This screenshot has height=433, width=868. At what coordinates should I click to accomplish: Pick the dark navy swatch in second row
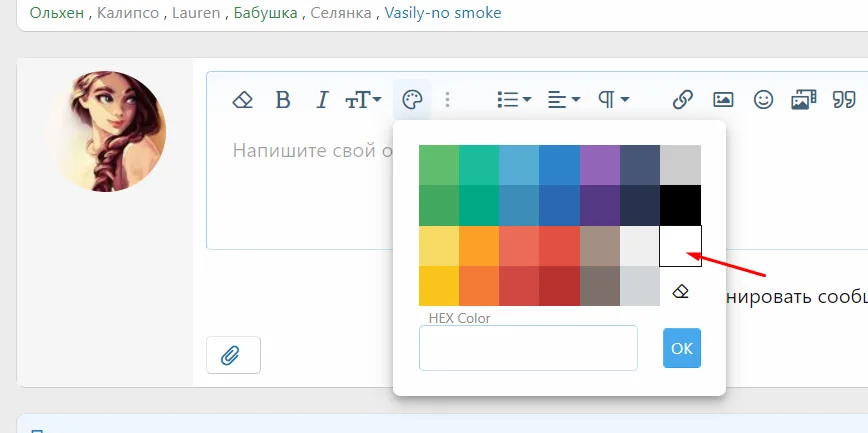pos(640,205)
